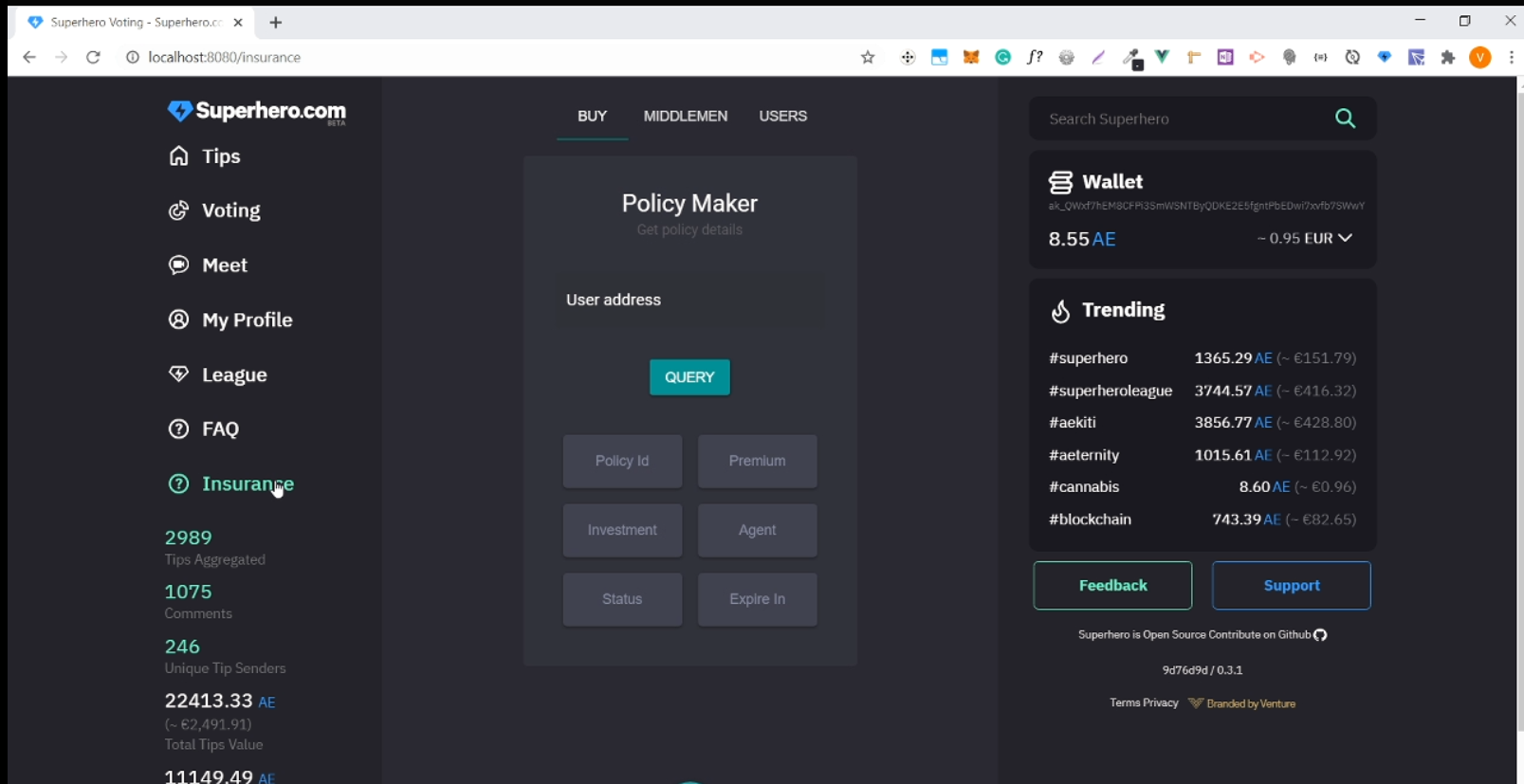The width and height of the screenshot is (1524, 784).
Task: Open the #superheroleague trending tag
Action: (x=1111, y=391)
